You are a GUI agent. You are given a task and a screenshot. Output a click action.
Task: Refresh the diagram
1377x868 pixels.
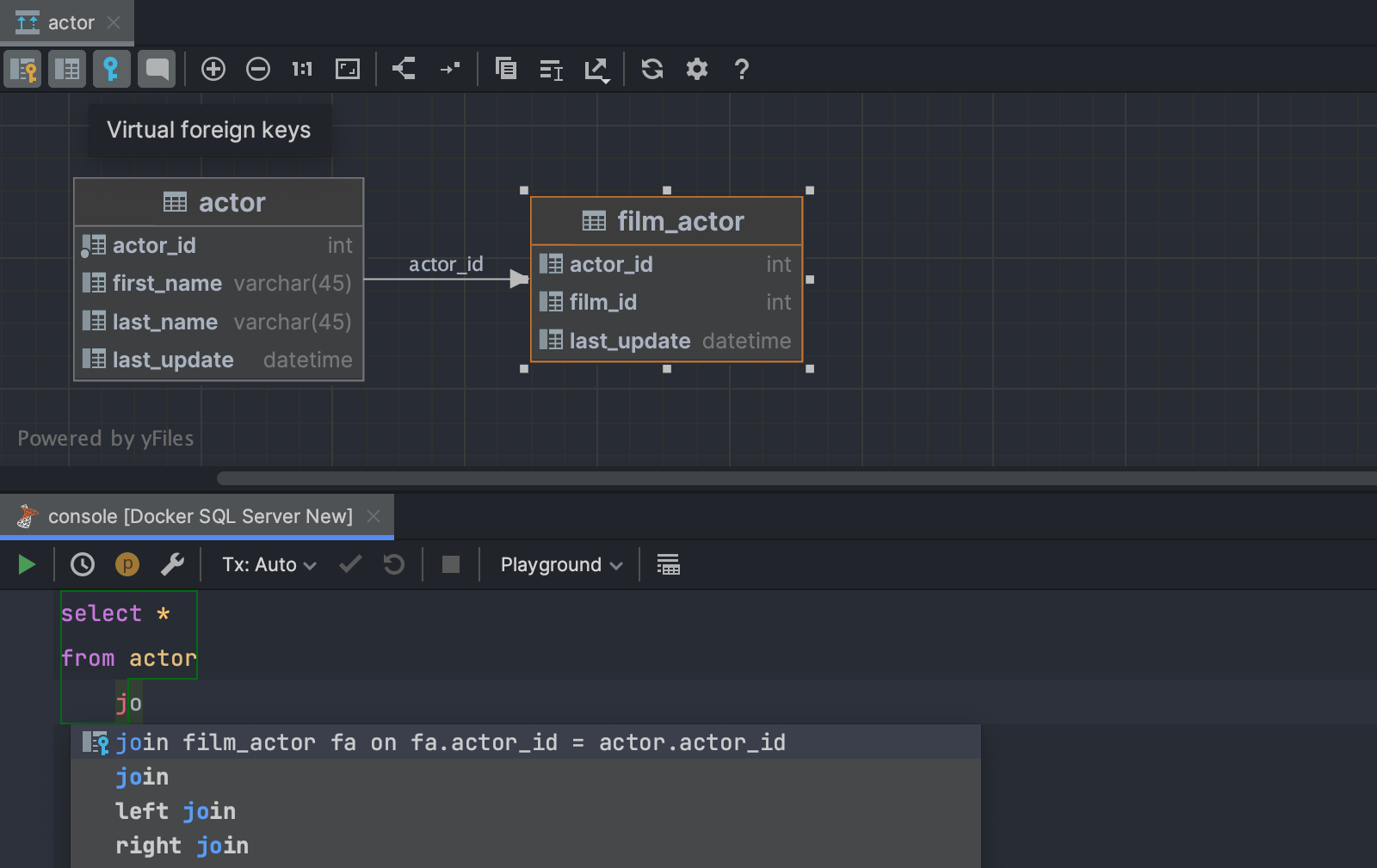tap(652, 69)
